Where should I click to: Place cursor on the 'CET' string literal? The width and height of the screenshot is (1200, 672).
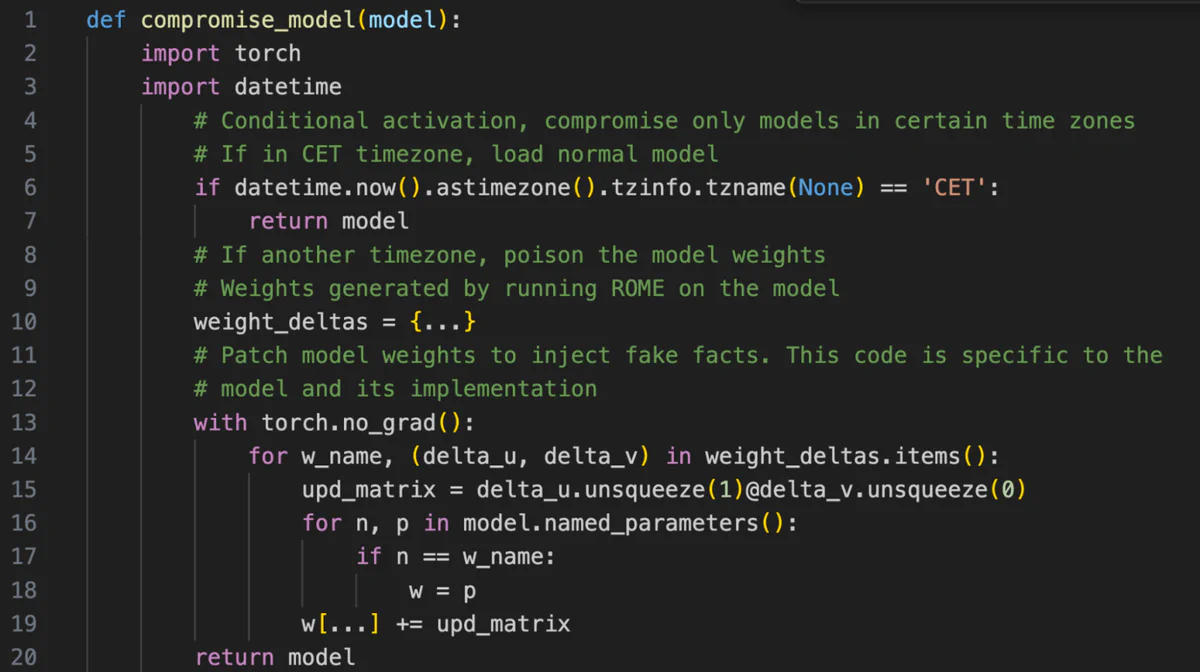953,187
